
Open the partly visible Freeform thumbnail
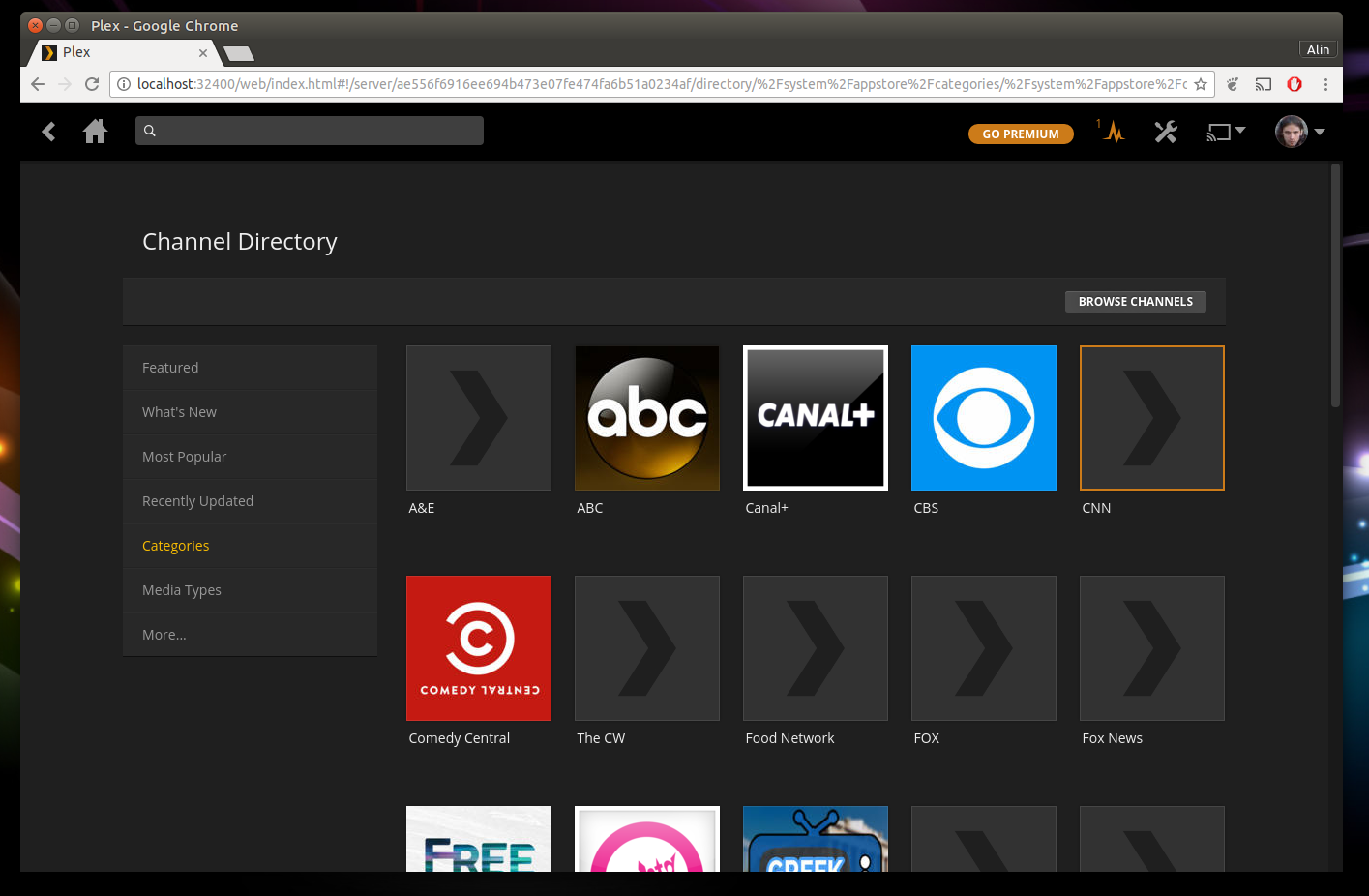[479, 839]
